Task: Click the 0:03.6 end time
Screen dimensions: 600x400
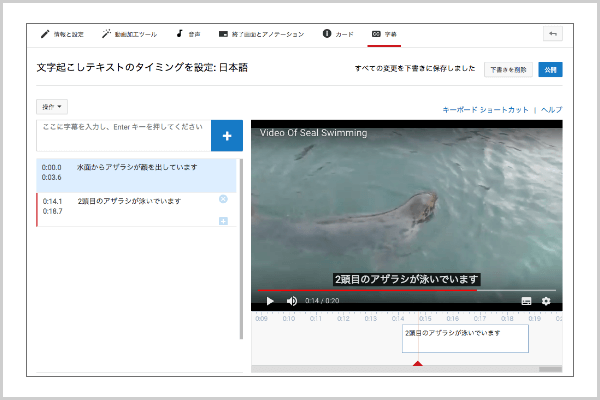Action: (52, 177)
